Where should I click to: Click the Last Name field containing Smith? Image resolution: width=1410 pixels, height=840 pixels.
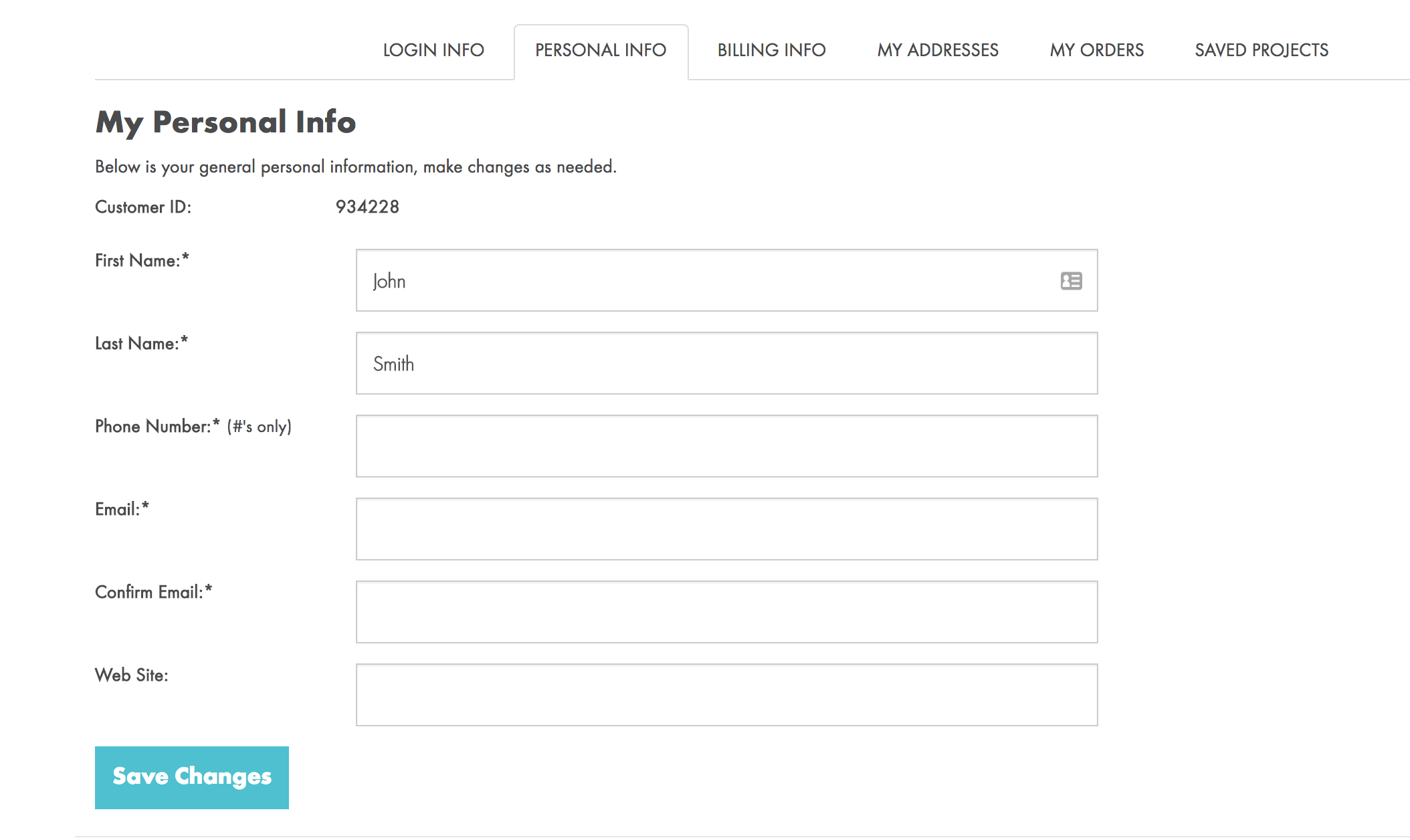coord(726,364)
